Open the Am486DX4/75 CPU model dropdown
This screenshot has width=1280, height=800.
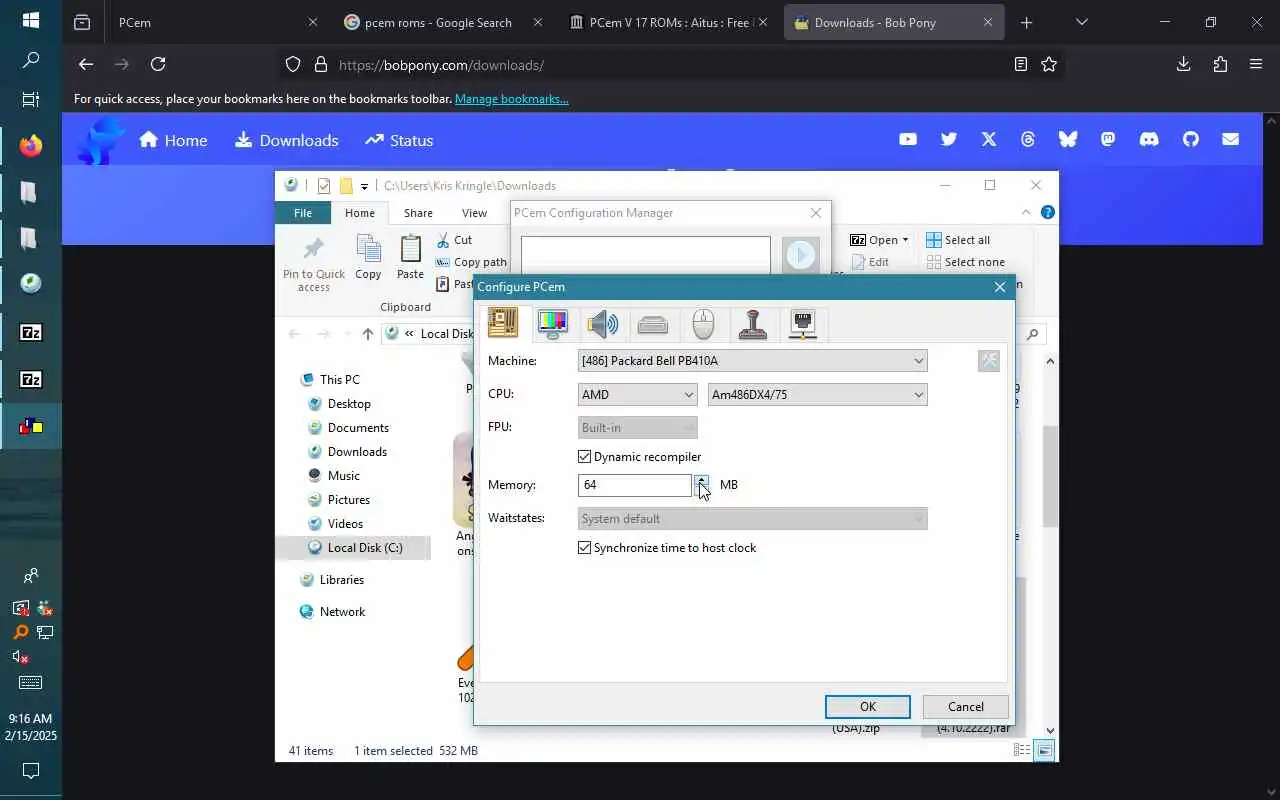click(x=817, y=394)
